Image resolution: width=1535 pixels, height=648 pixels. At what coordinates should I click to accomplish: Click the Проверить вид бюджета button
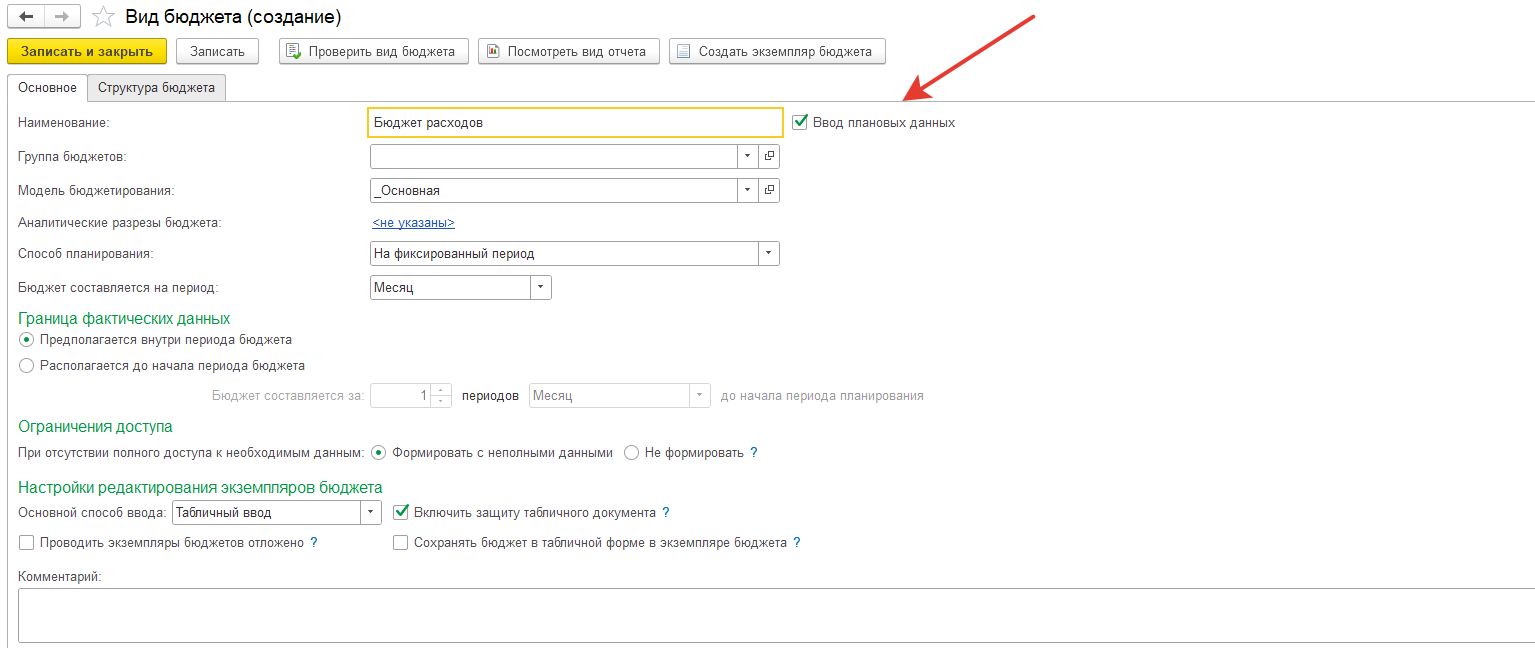[x=373, y=52]
